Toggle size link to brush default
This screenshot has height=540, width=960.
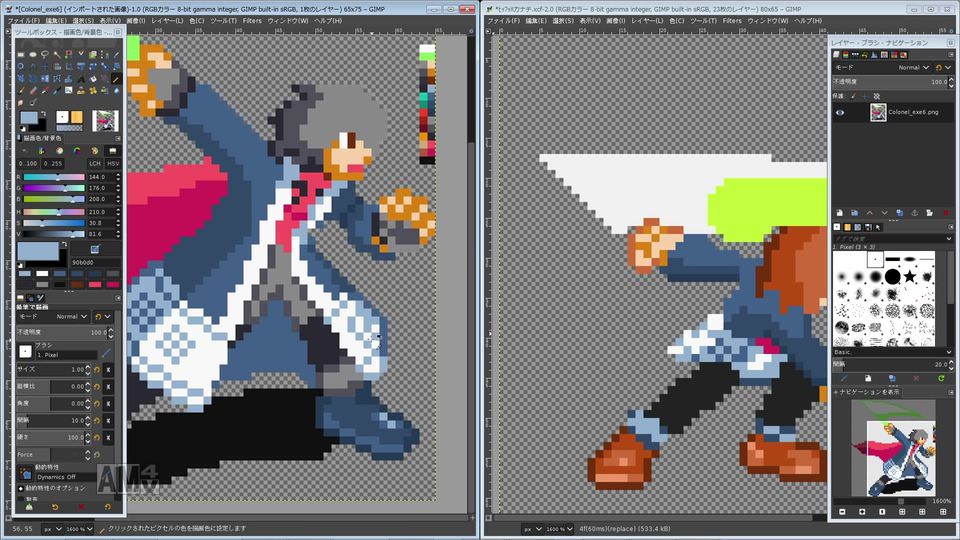click(x=108, y=370)
